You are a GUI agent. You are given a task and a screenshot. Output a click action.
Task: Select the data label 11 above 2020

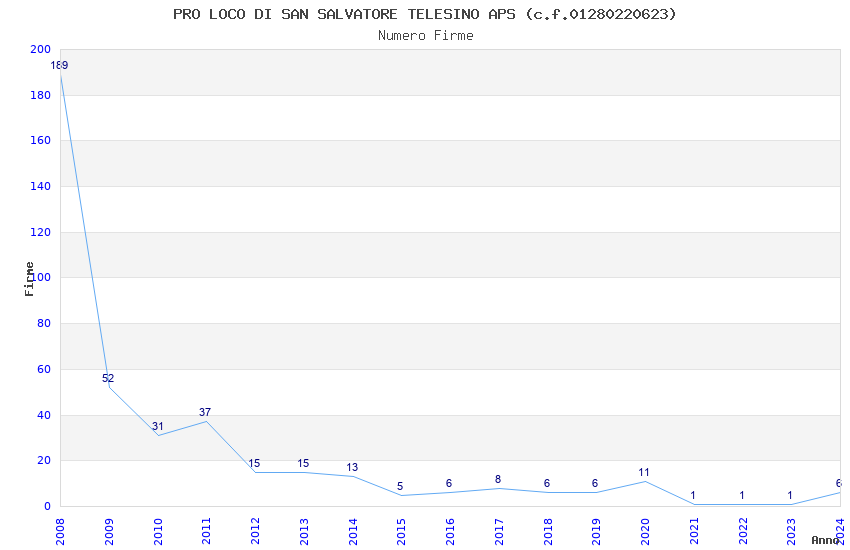pos(644,473)
